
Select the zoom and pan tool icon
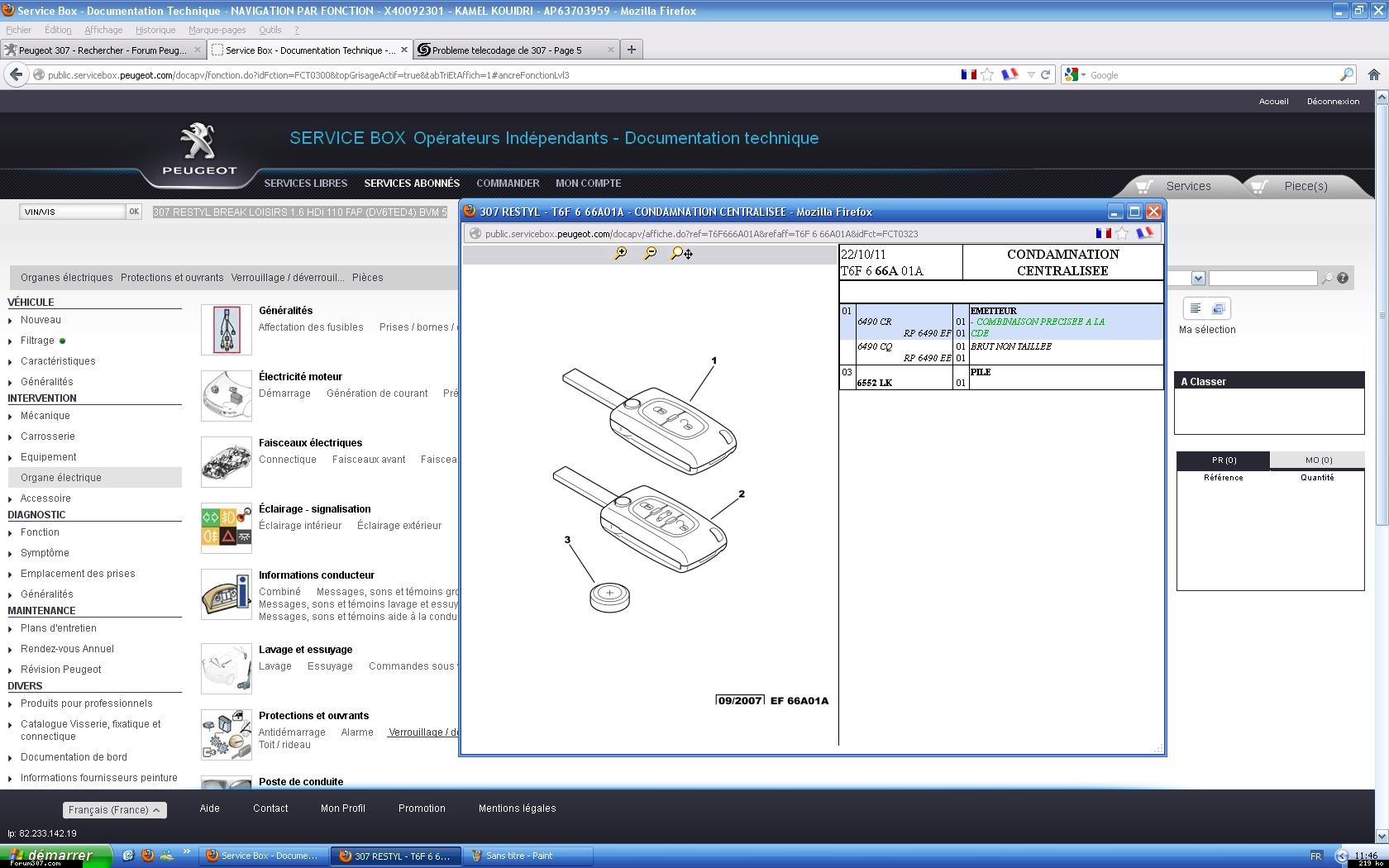[682, 254]
